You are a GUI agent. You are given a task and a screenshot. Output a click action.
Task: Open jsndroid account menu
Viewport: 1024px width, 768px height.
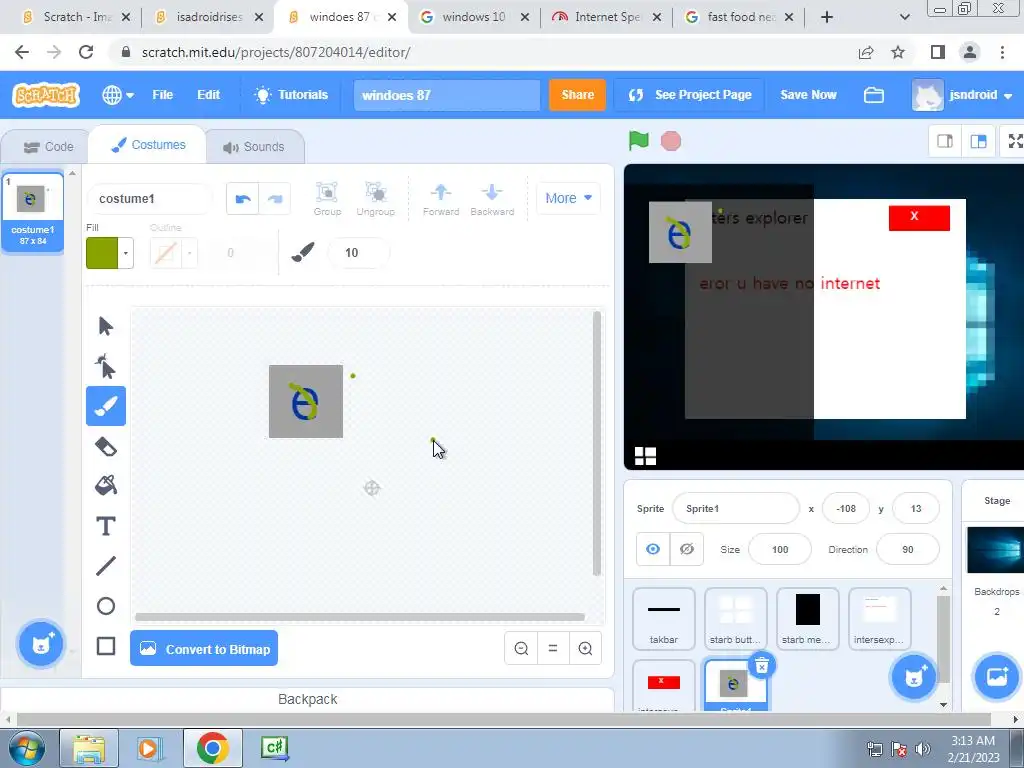[962, 95]
